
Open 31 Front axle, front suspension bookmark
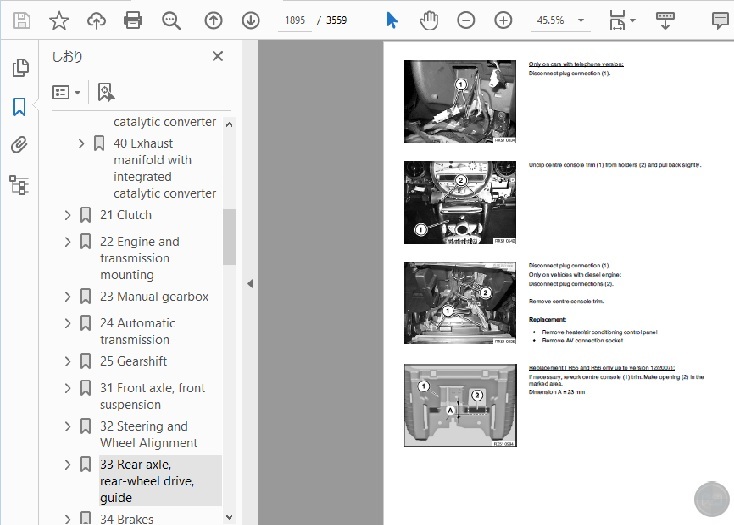pyautogui.click(x=153, y=396)
